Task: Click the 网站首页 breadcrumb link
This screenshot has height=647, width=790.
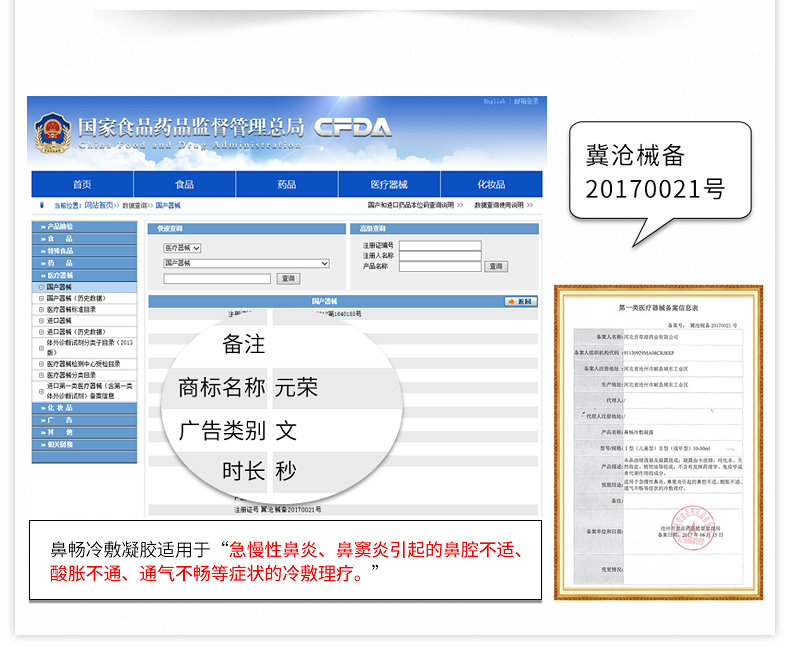Action: [x=99, y=206]
